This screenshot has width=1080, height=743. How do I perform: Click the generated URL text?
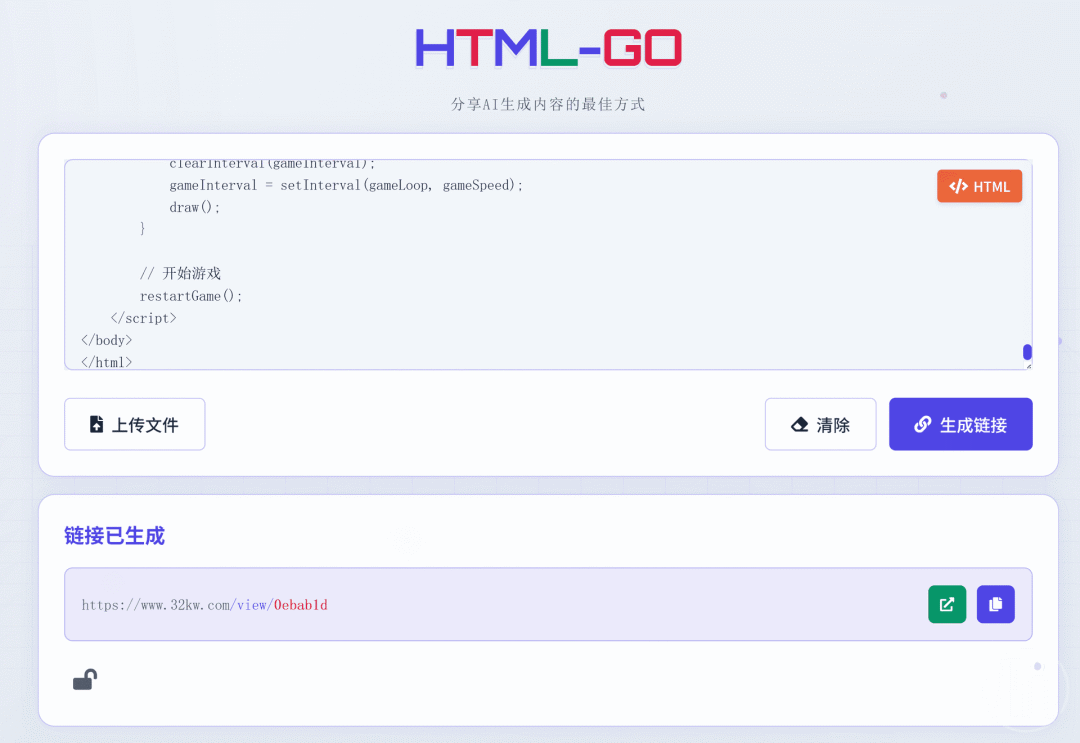[205, 605]
